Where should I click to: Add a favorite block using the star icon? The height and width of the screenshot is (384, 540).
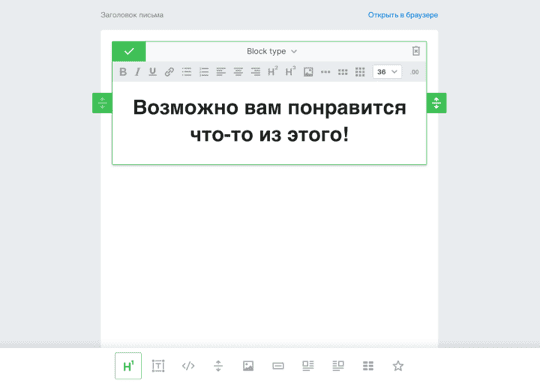[398, 366]
